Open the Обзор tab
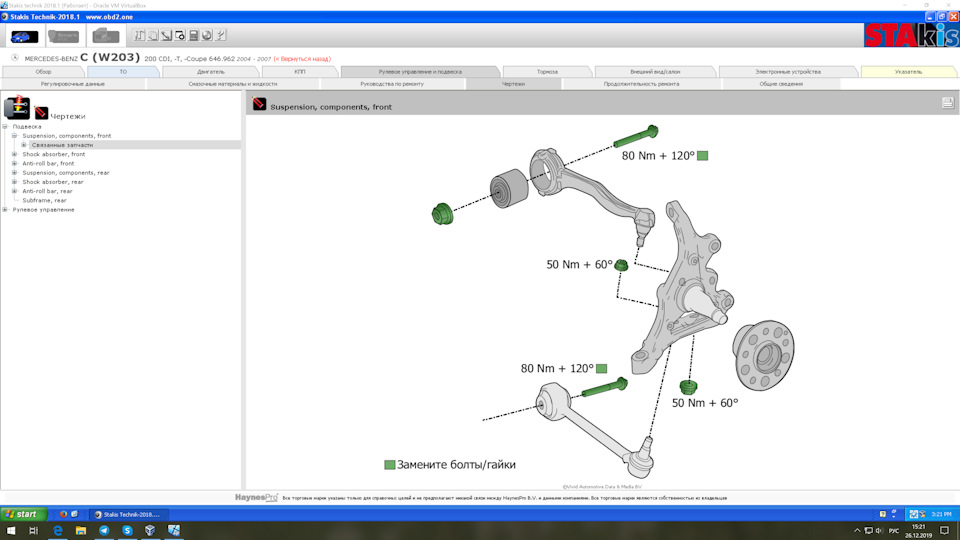 tap(43, 72)
